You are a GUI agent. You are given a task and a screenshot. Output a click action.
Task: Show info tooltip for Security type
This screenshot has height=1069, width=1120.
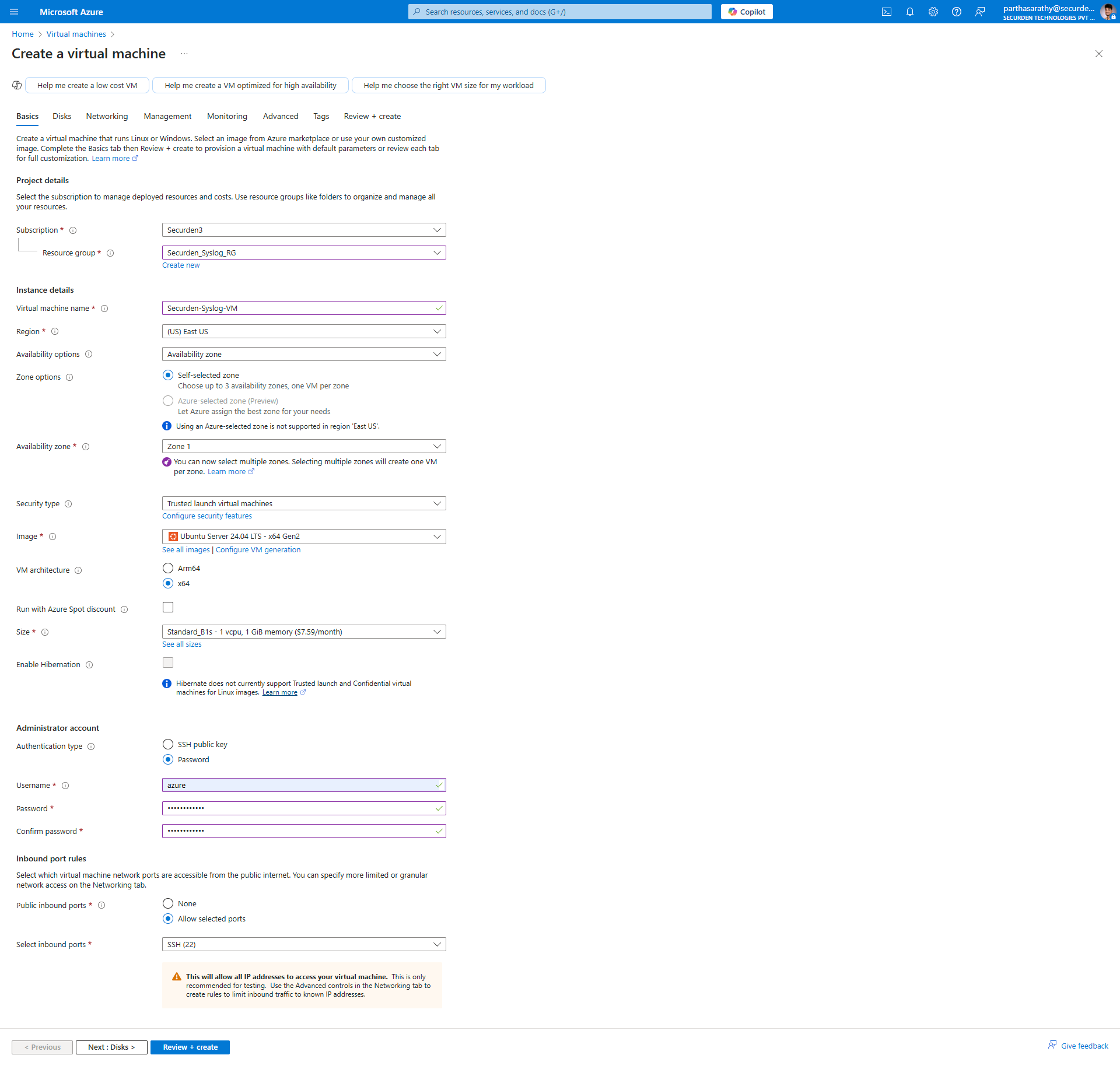pos(68,504)
